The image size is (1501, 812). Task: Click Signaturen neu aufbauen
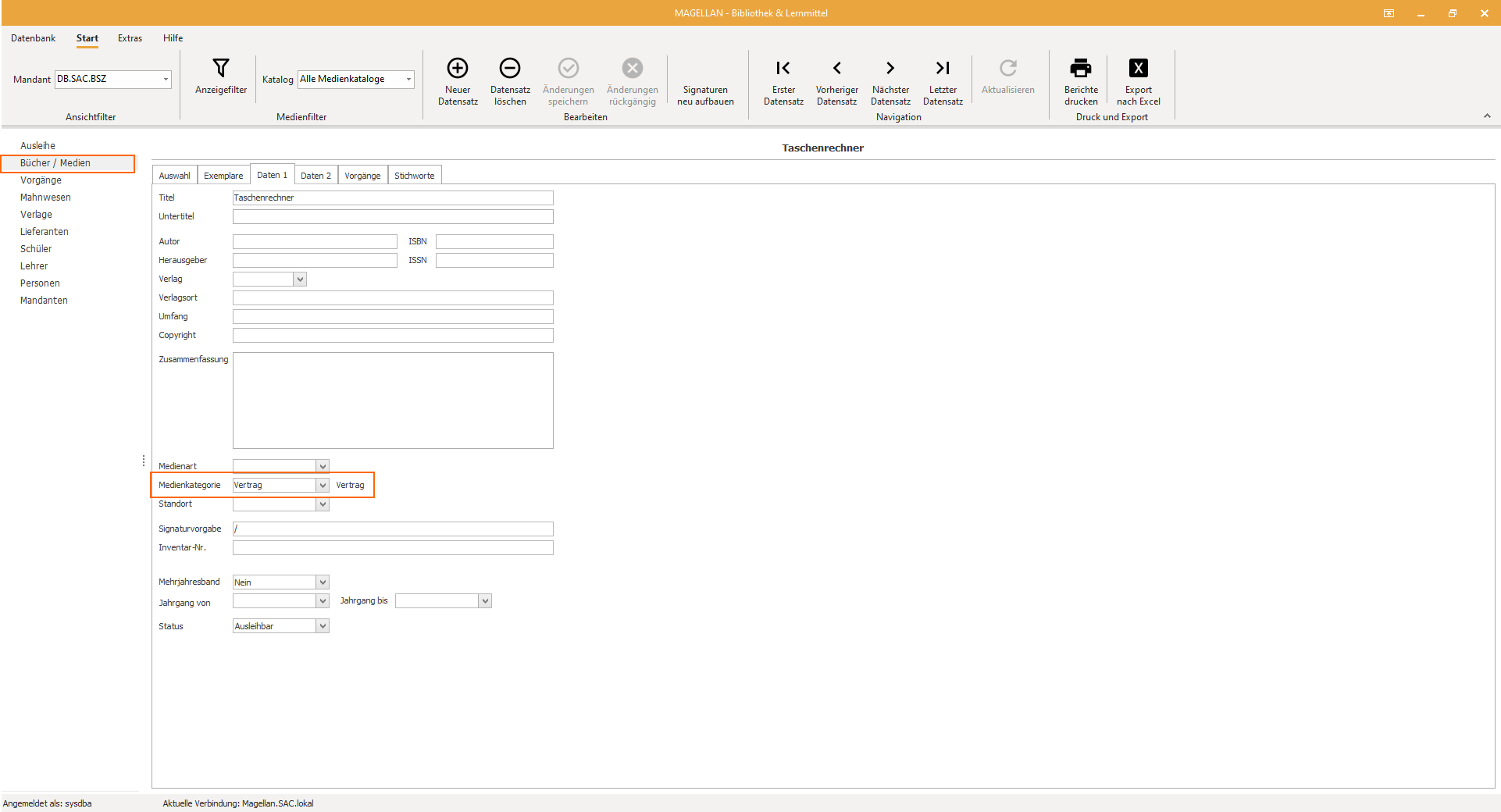click(x=705, y=95)
